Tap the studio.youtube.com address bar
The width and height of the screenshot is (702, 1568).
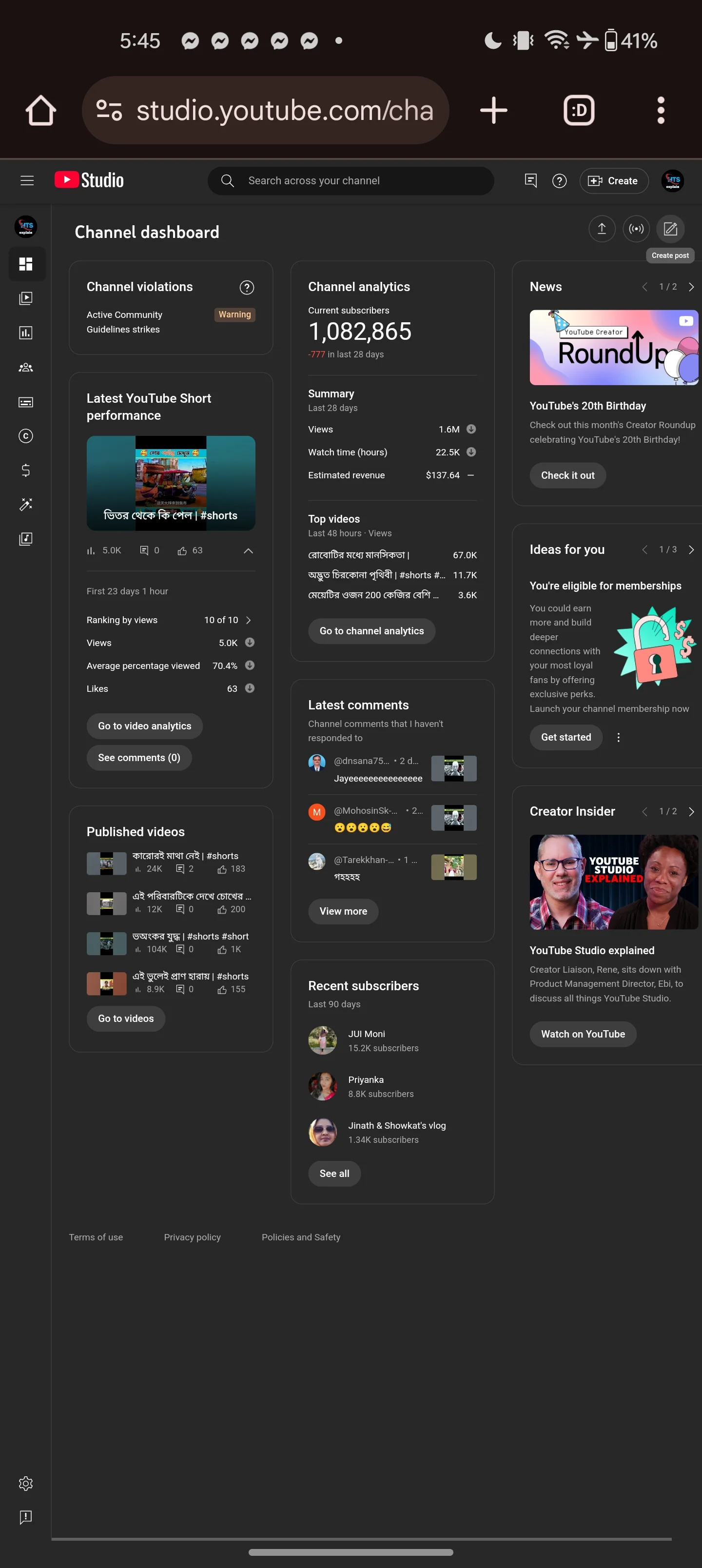266,110
